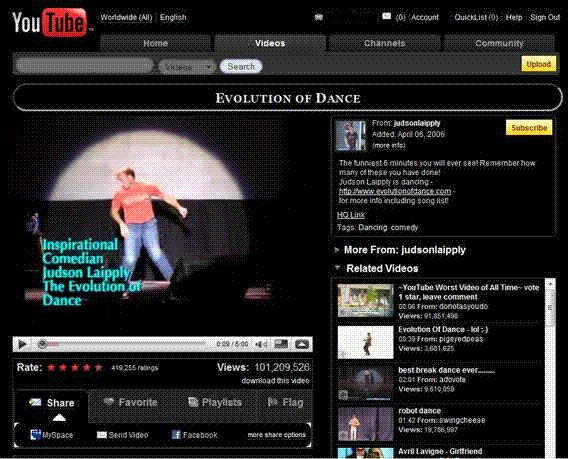The width and height of the screenshot is (568, 459).
Task: Open the Help link
Action: (514, 17)
